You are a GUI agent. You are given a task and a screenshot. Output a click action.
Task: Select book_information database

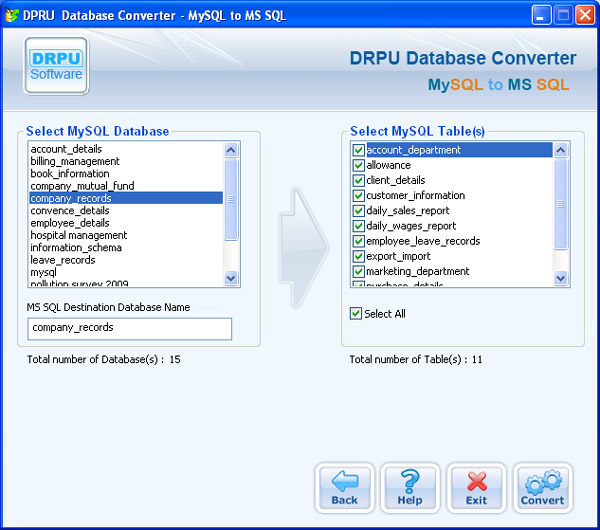point(126,173)
